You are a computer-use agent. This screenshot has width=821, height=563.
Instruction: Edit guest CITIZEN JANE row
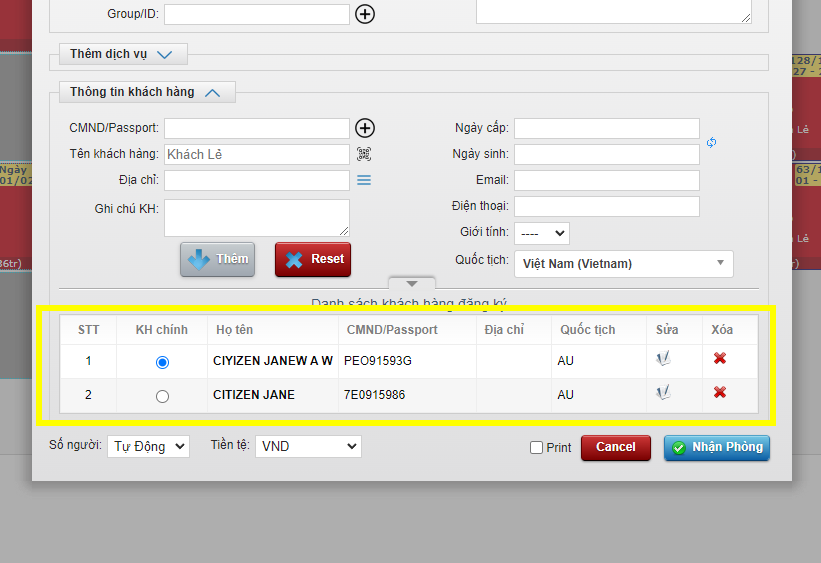(x=662, y=393)
